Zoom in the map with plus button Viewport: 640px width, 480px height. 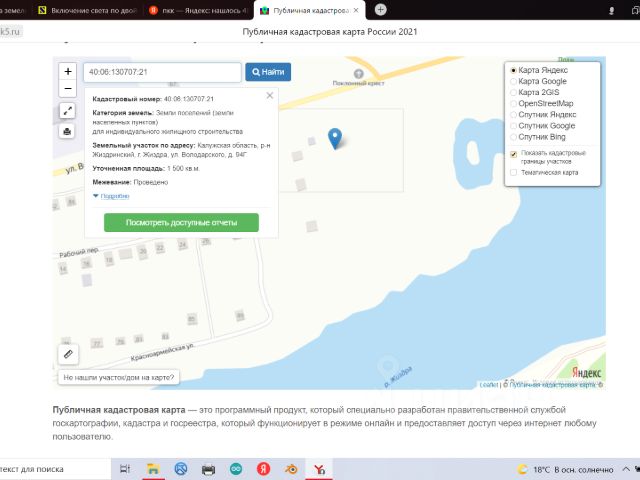pyautogui.click(x=68, y=72)
